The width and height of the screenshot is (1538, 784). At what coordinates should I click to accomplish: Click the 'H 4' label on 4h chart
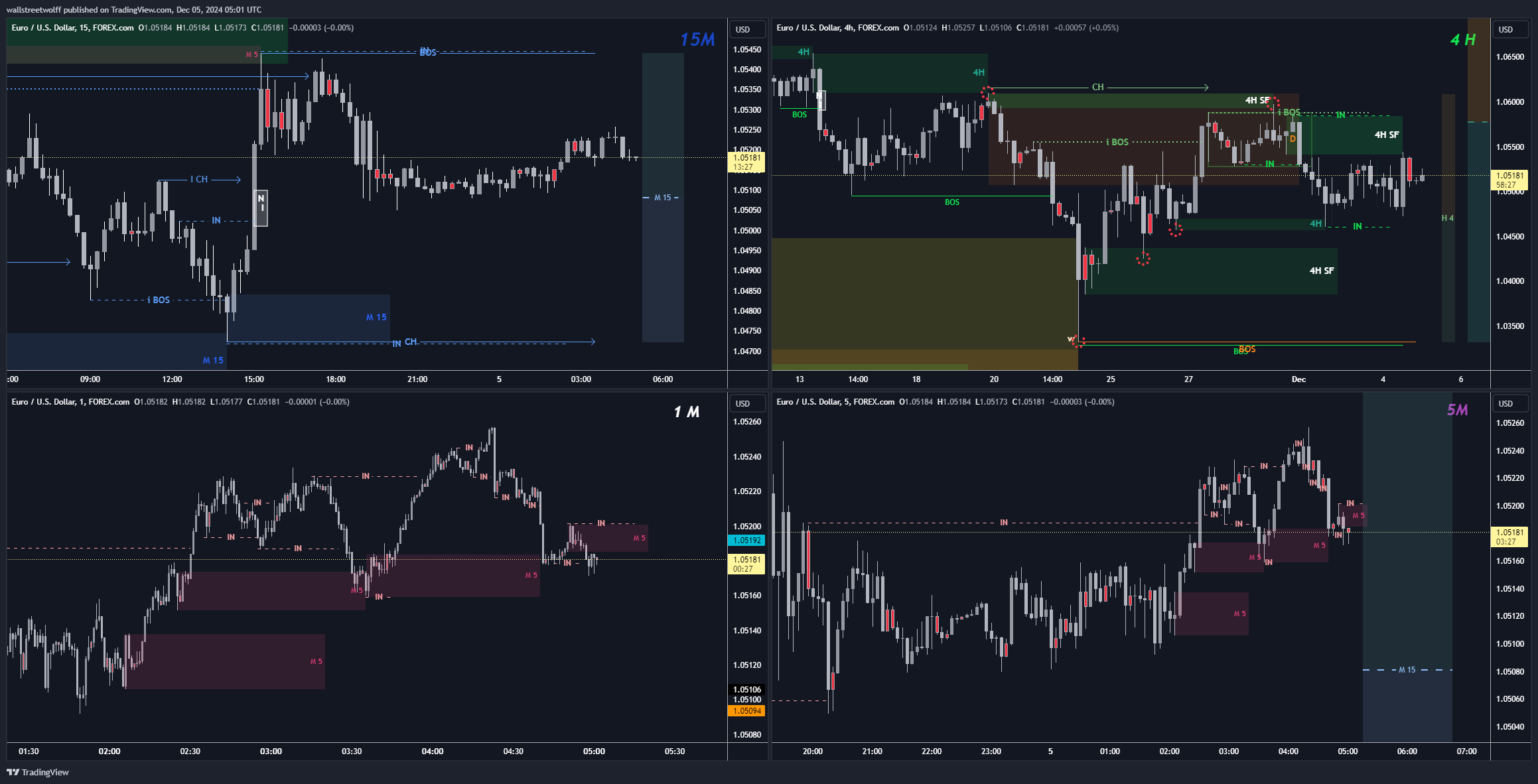tap(1448, 218)
